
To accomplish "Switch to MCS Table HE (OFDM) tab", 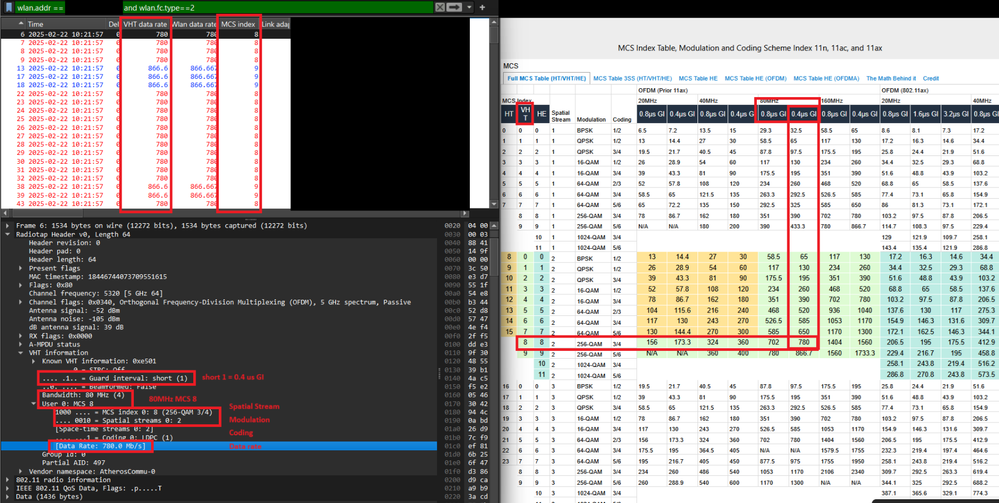I will (756, 78).
